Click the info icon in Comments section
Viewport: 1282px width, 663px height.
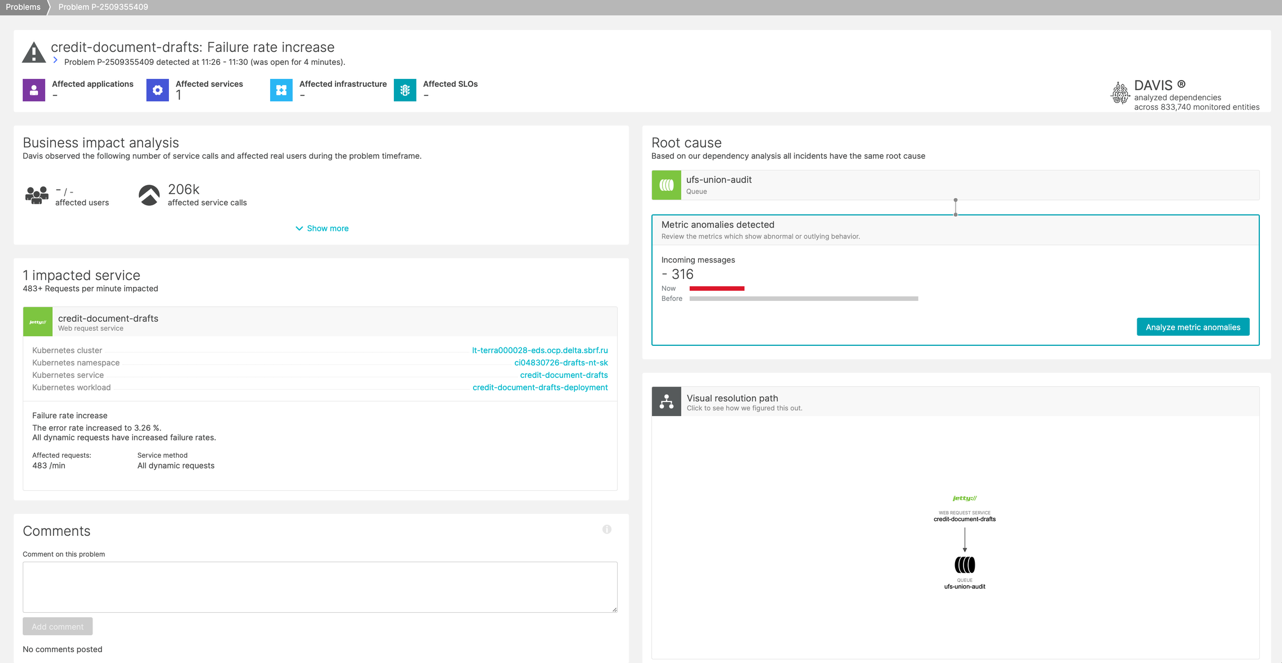(606, 529)
